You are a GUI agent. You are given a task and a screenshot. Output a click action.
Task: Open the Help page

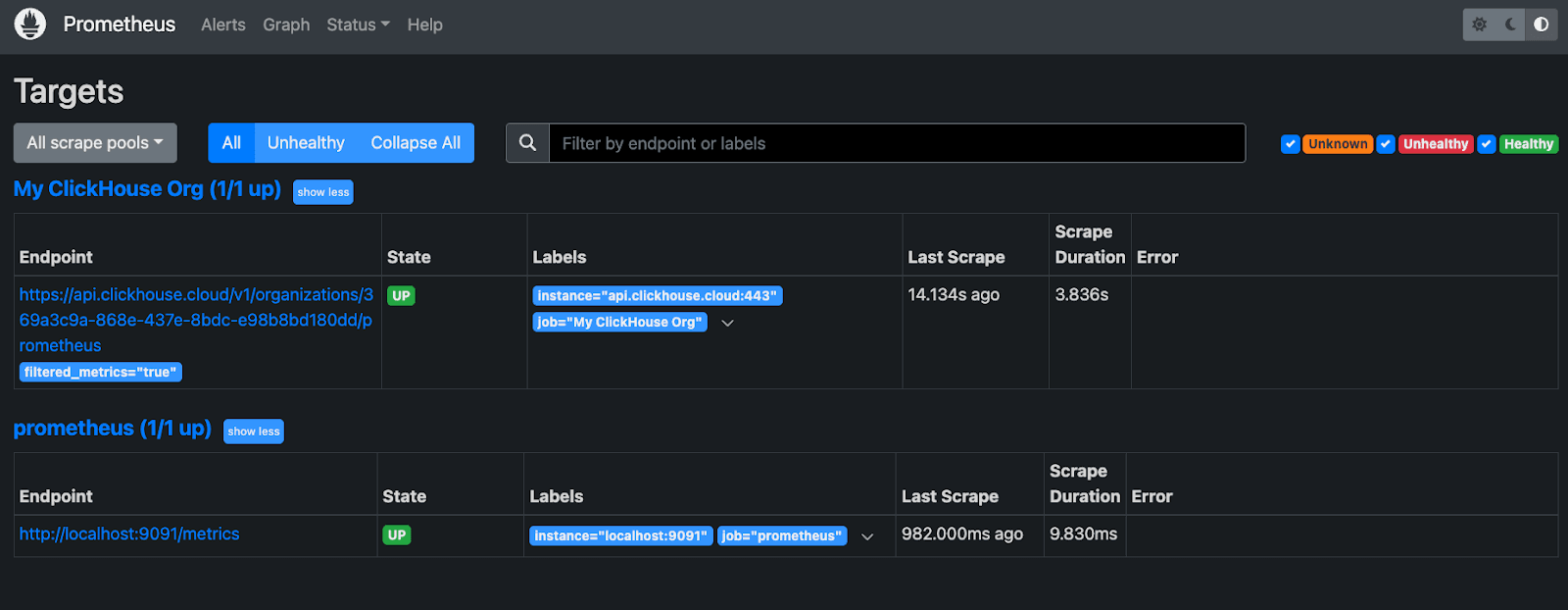coord(425,25)
